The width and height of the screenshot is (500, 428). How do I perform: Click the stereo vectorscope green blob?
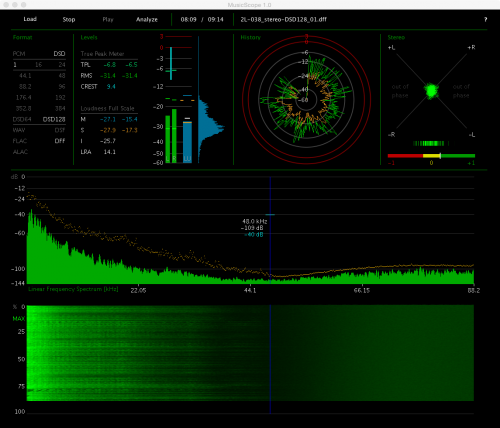[x=431, y=90]
